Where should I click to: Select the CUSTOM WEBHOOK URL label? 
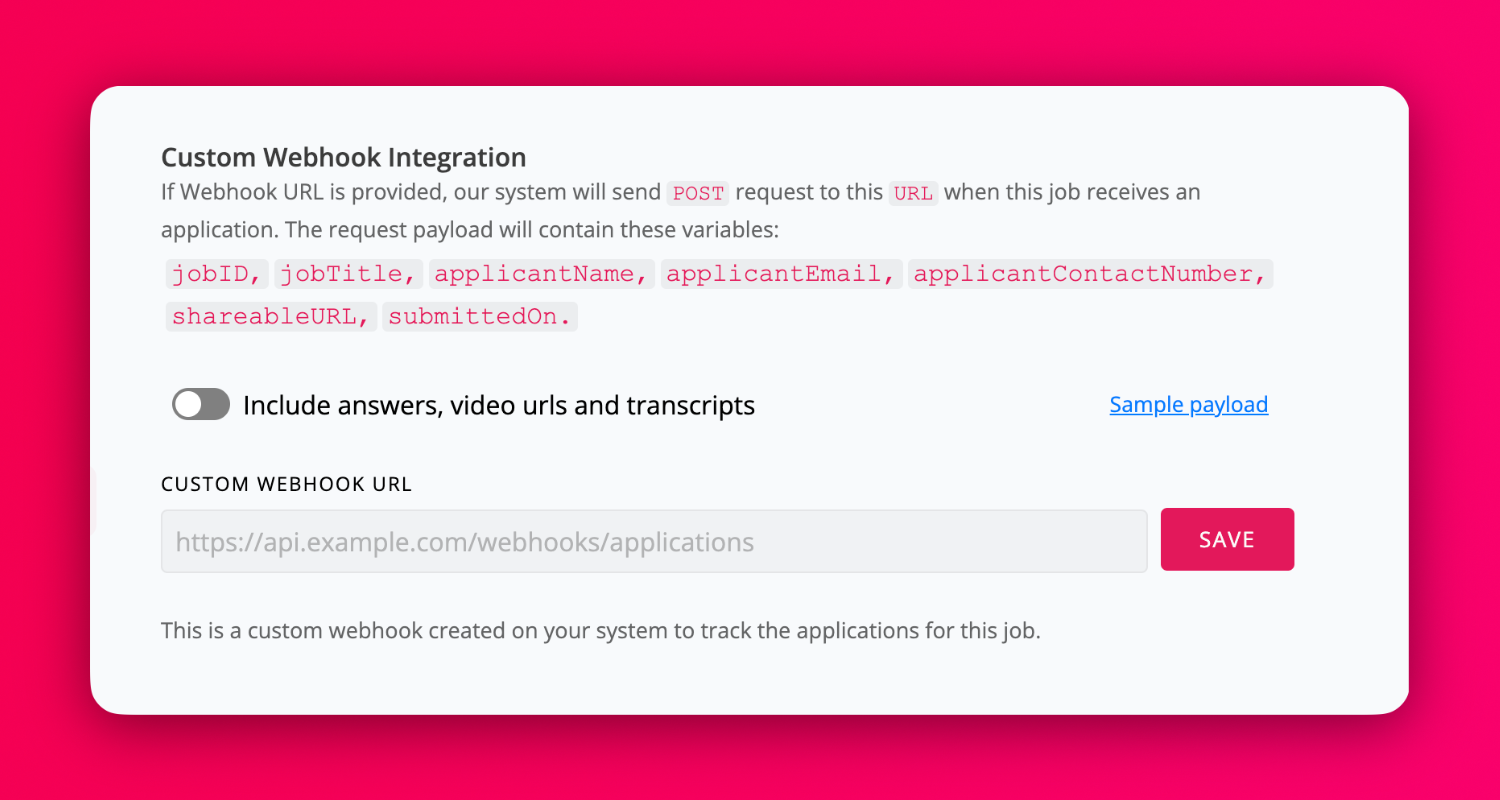pyautogui.click(x=286, y=483)
